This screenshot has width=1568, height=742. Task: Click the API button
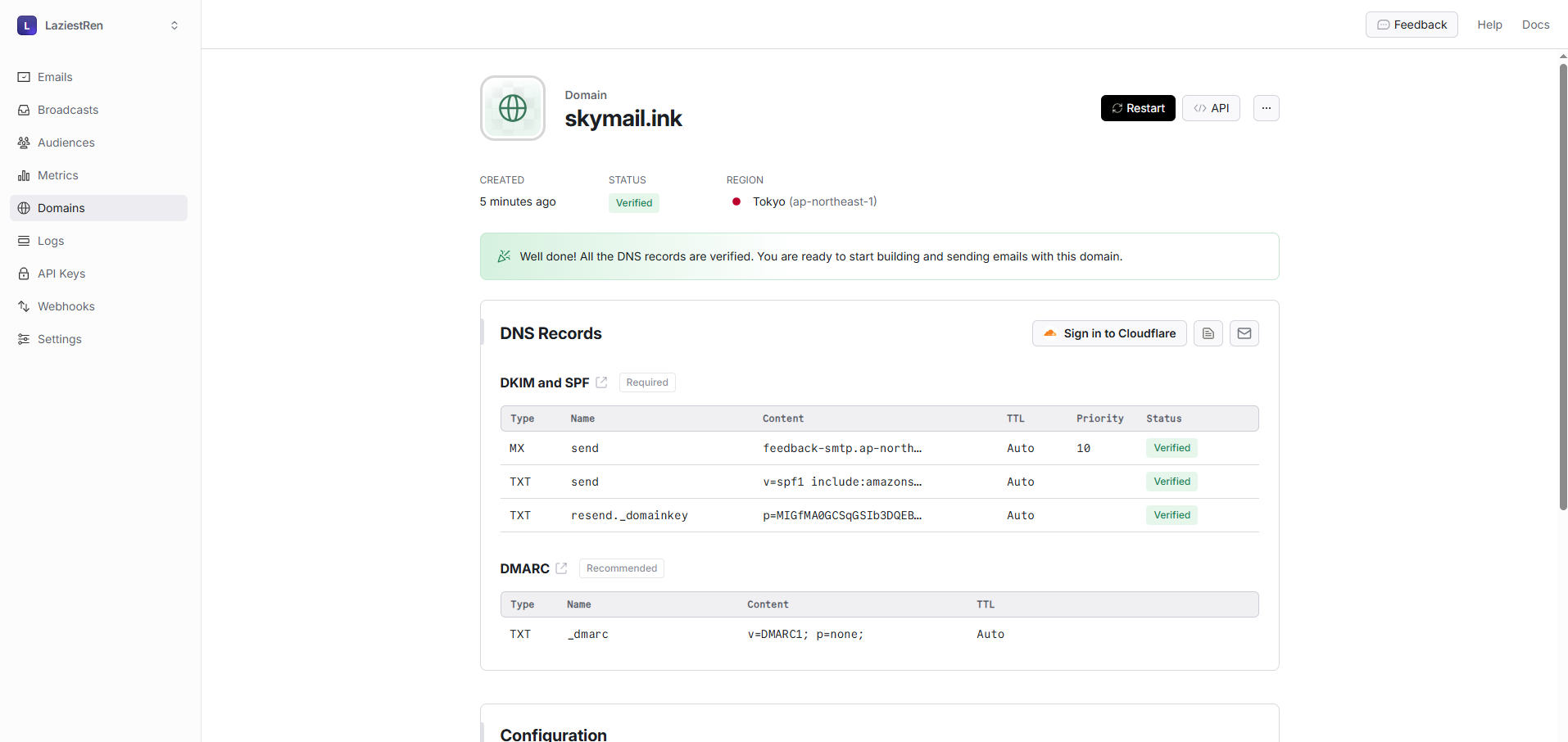[1210, 108]
